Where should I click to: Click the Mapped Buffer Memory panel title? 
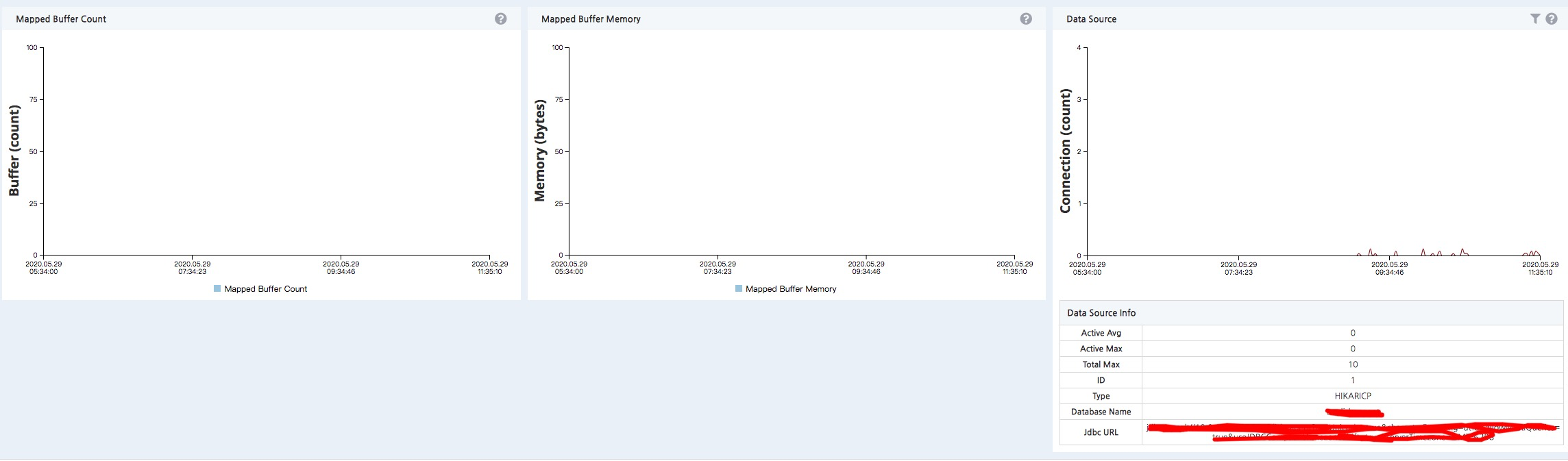pyautogui.click(x=591, y=19)
